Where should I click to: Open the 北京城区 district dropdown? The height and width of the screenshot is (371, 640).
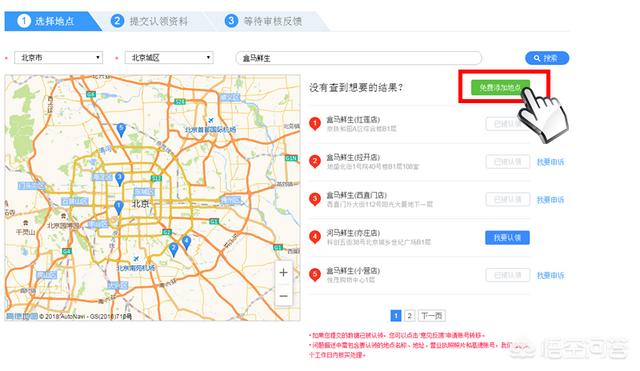click(169, 58)
